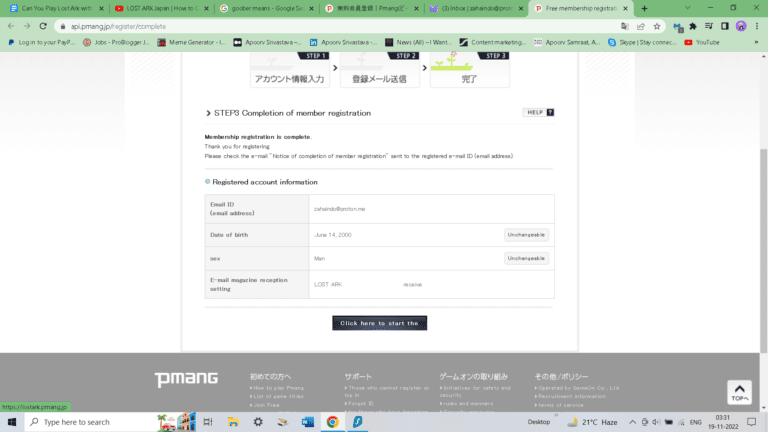This screenshot has height=432, width=768.
Task: Open the Chrome extensions puzzle icon
Action: point(693,26)
